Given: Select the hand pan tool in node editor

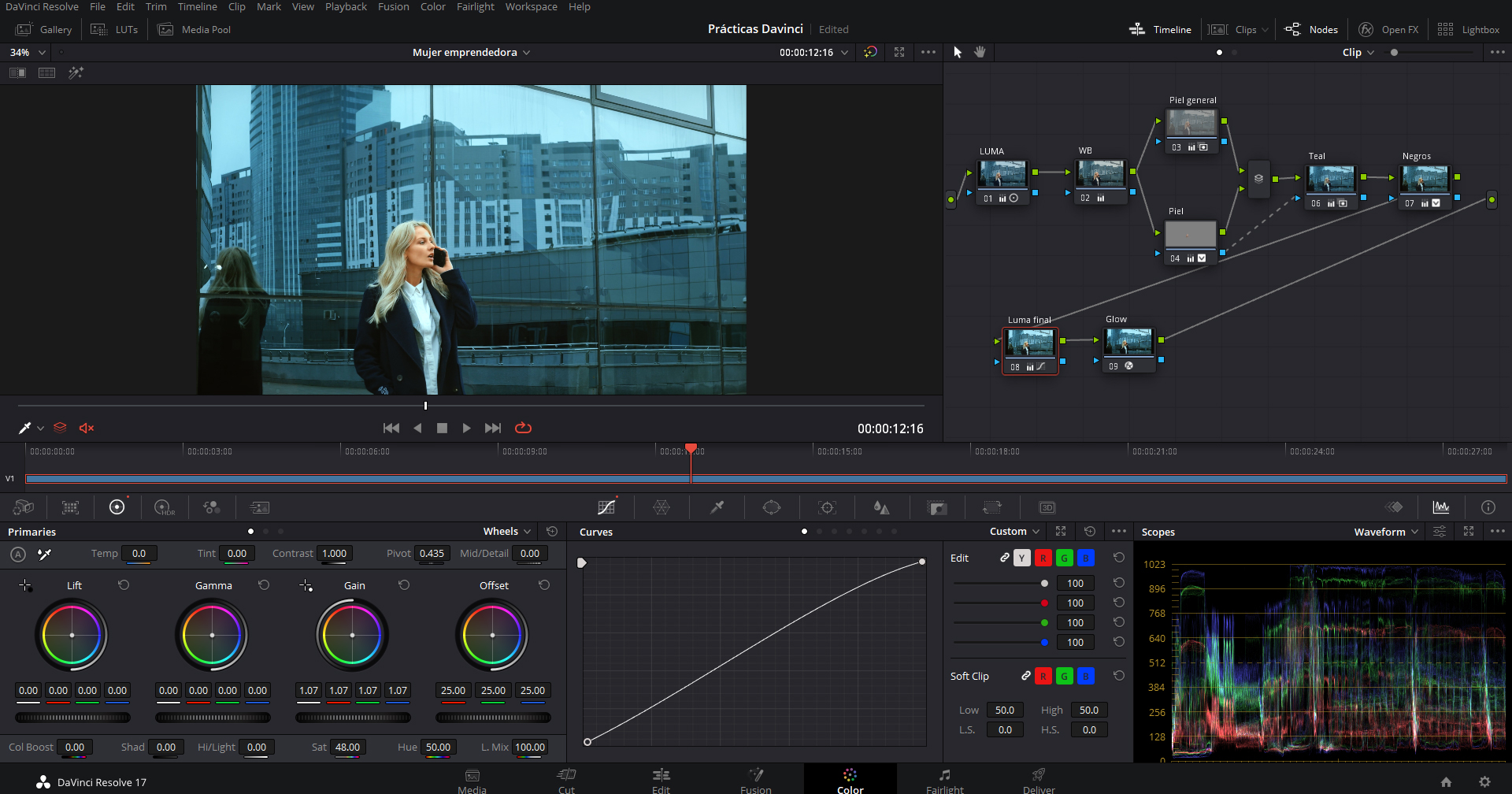Looking at the screenshot, I should [980, 52].
